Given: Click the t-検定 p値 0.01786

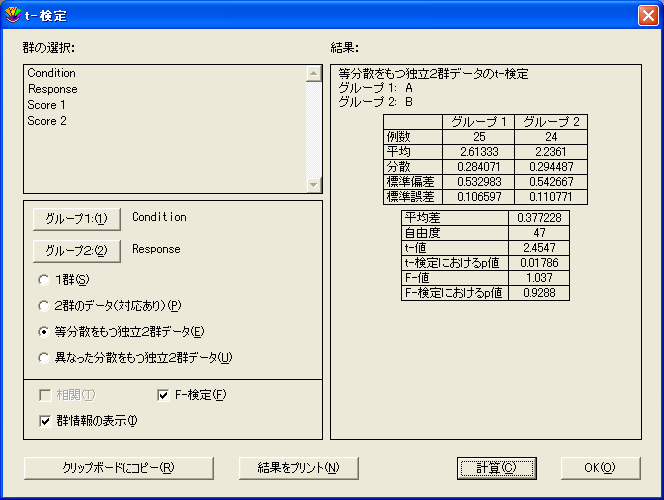Looking at the screenshot, I should (x=539, y=263).
